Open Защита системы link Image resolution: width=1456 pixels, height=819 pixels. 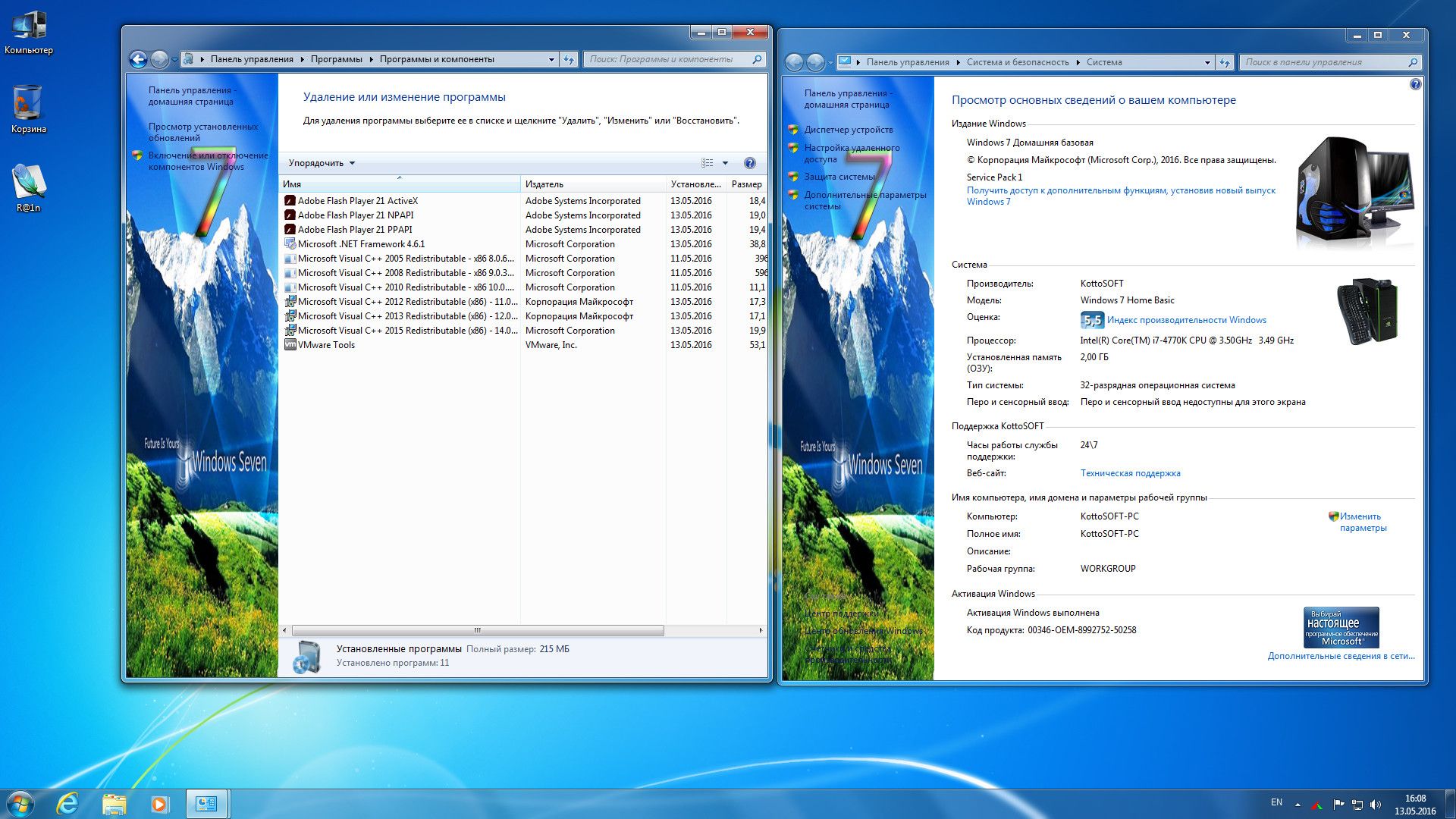click(839, 177)
